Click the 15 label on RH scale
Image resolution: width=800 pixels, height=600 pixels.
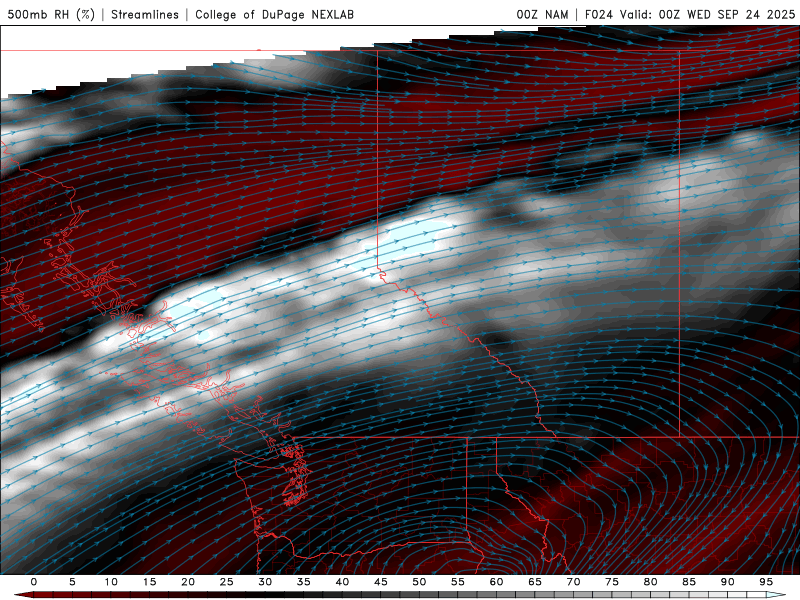tap(149, 582)
